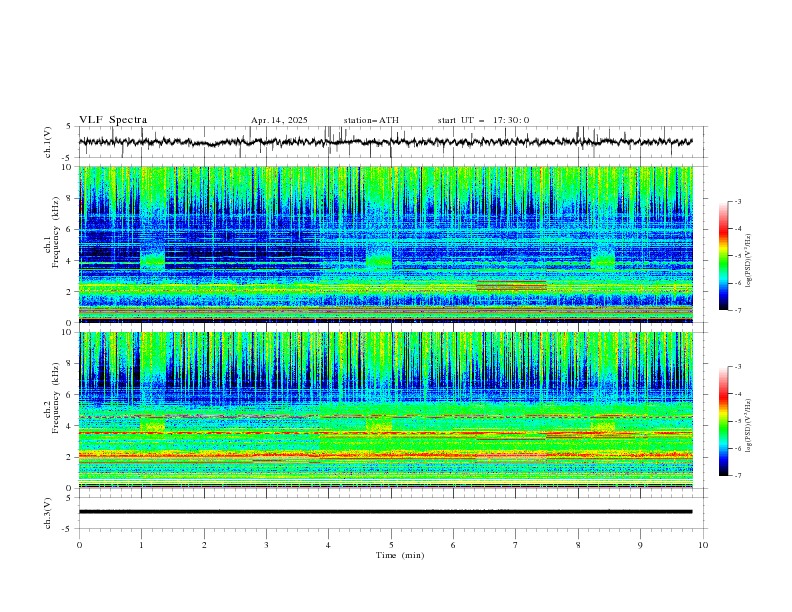Click the ch.1 'Frequency (kHz)' axis label
The height and width of the screenshot is (612, 792).
pyautogui.click(x=56, y=232)
